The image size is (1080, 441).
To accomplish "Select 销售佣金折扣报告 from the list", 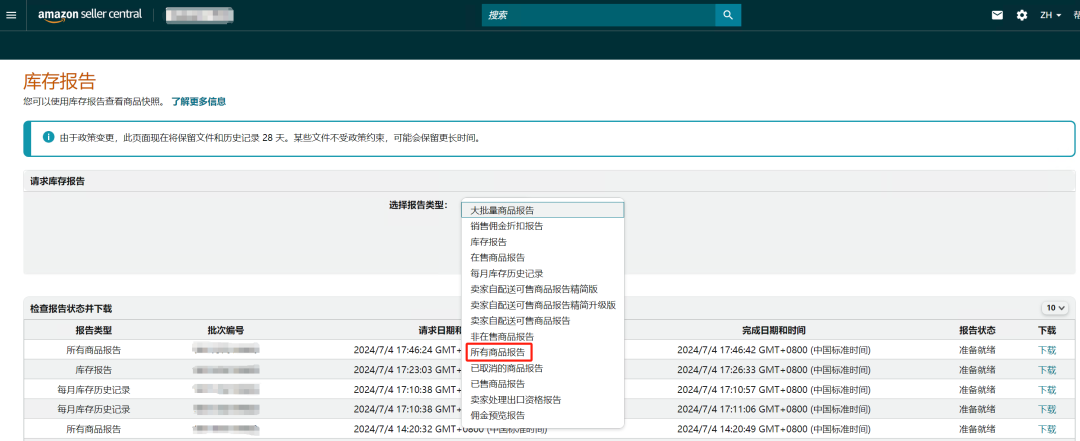I will 507,226.
